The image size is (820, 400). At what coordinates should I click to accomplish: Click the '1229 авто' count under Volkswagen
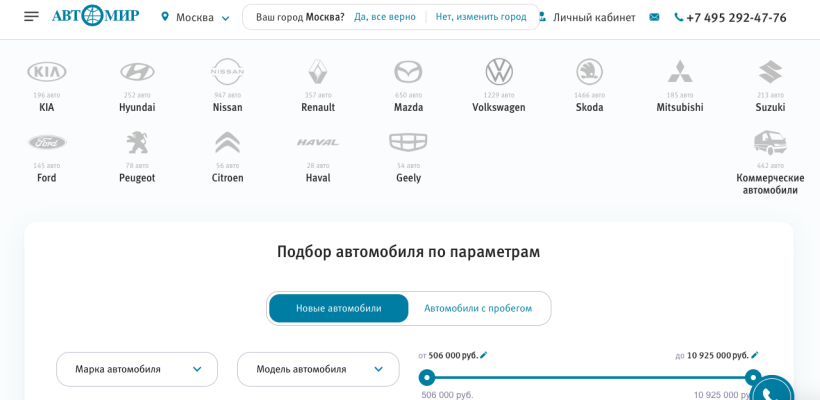pos(499,95)
